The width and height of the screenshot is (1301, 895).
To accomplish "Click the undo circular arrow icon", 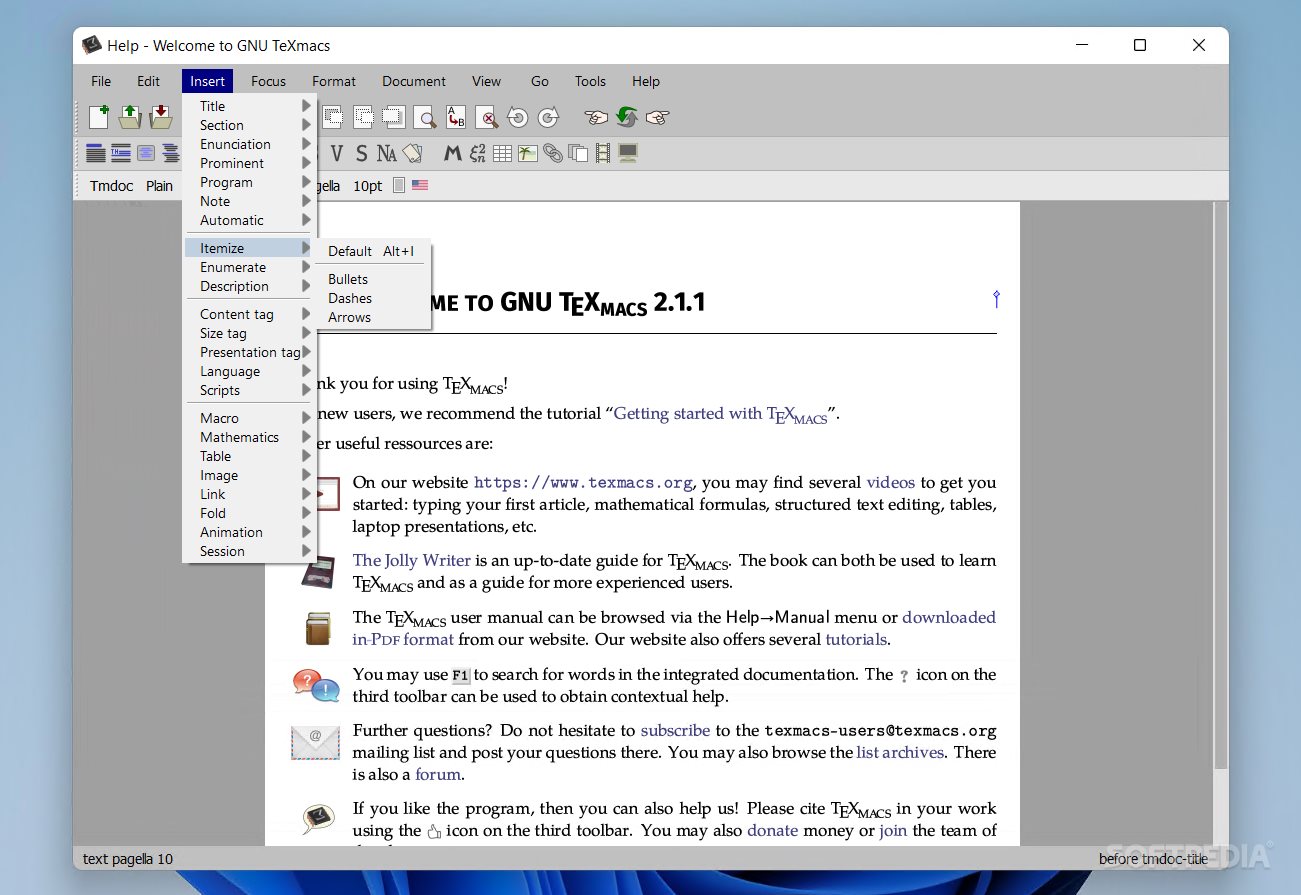I will pyautogui.click(x=517, y=117).
